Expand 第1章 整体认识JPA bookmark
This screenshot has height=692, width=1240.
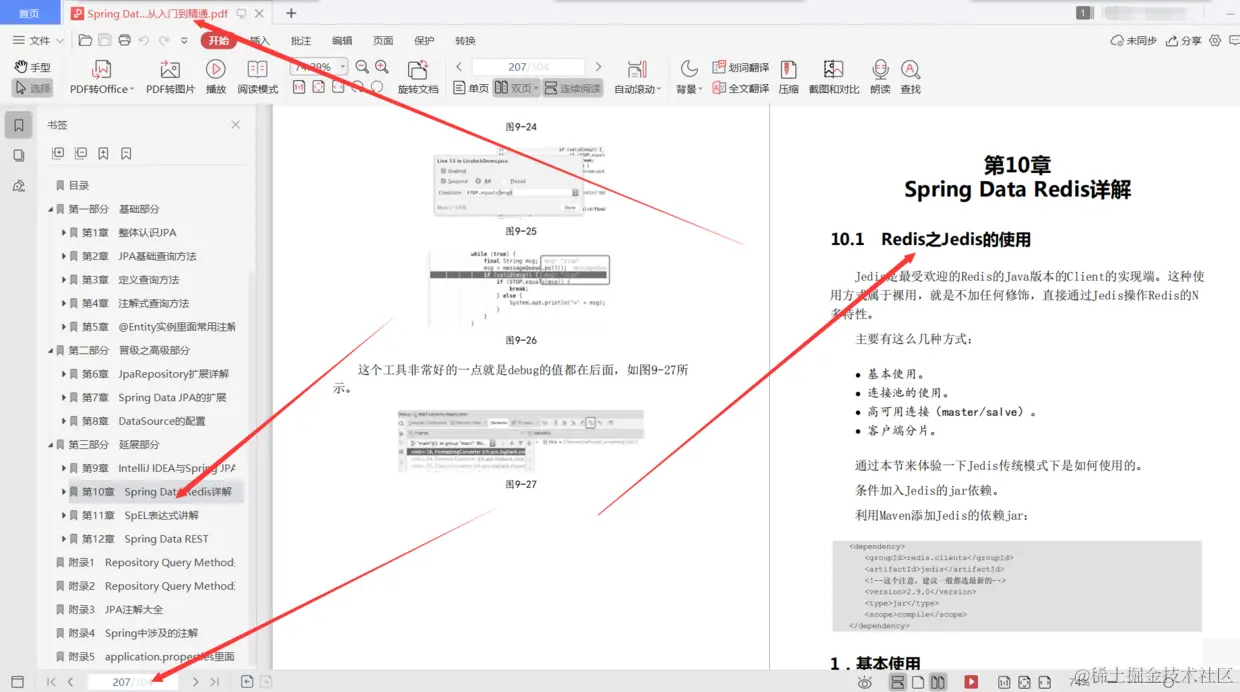64,233
